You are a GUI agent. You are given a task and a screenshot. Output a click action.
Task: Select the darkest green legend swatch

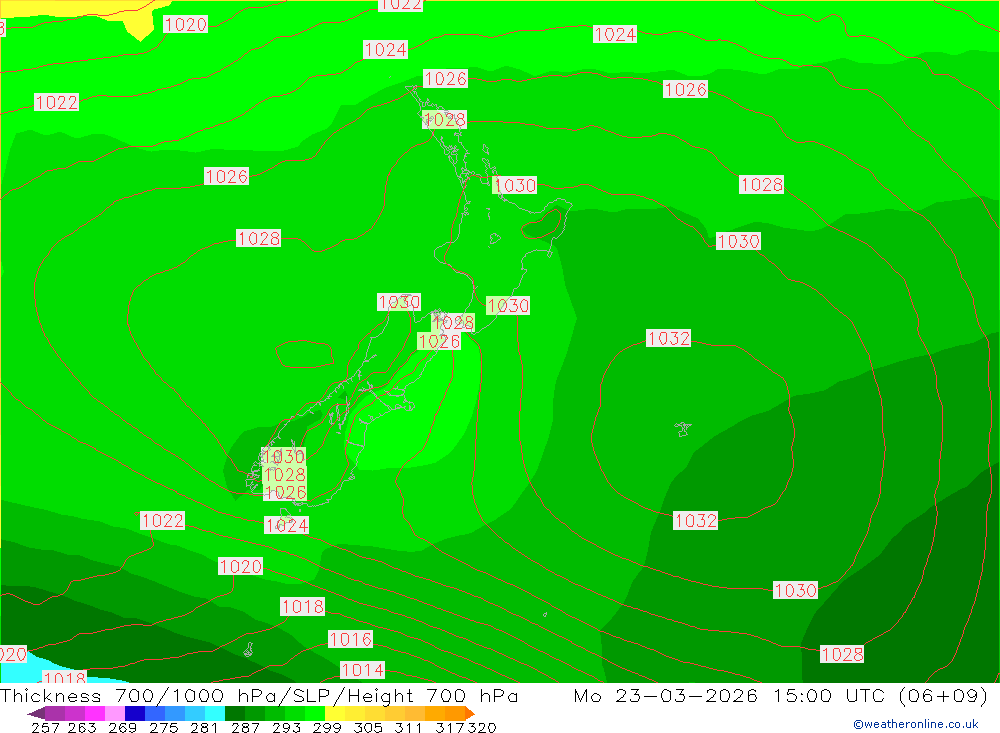(235, 713)
